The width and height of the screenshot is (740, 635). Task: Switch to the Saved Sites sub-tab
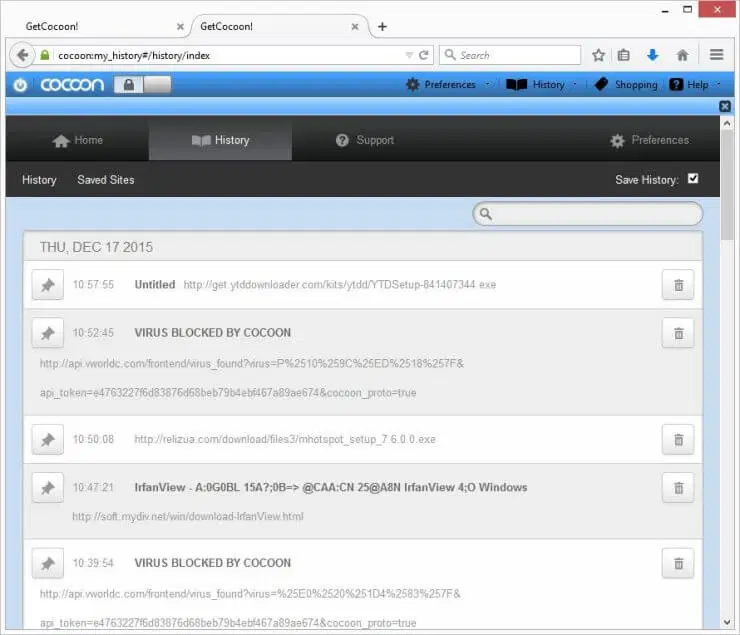106,180
